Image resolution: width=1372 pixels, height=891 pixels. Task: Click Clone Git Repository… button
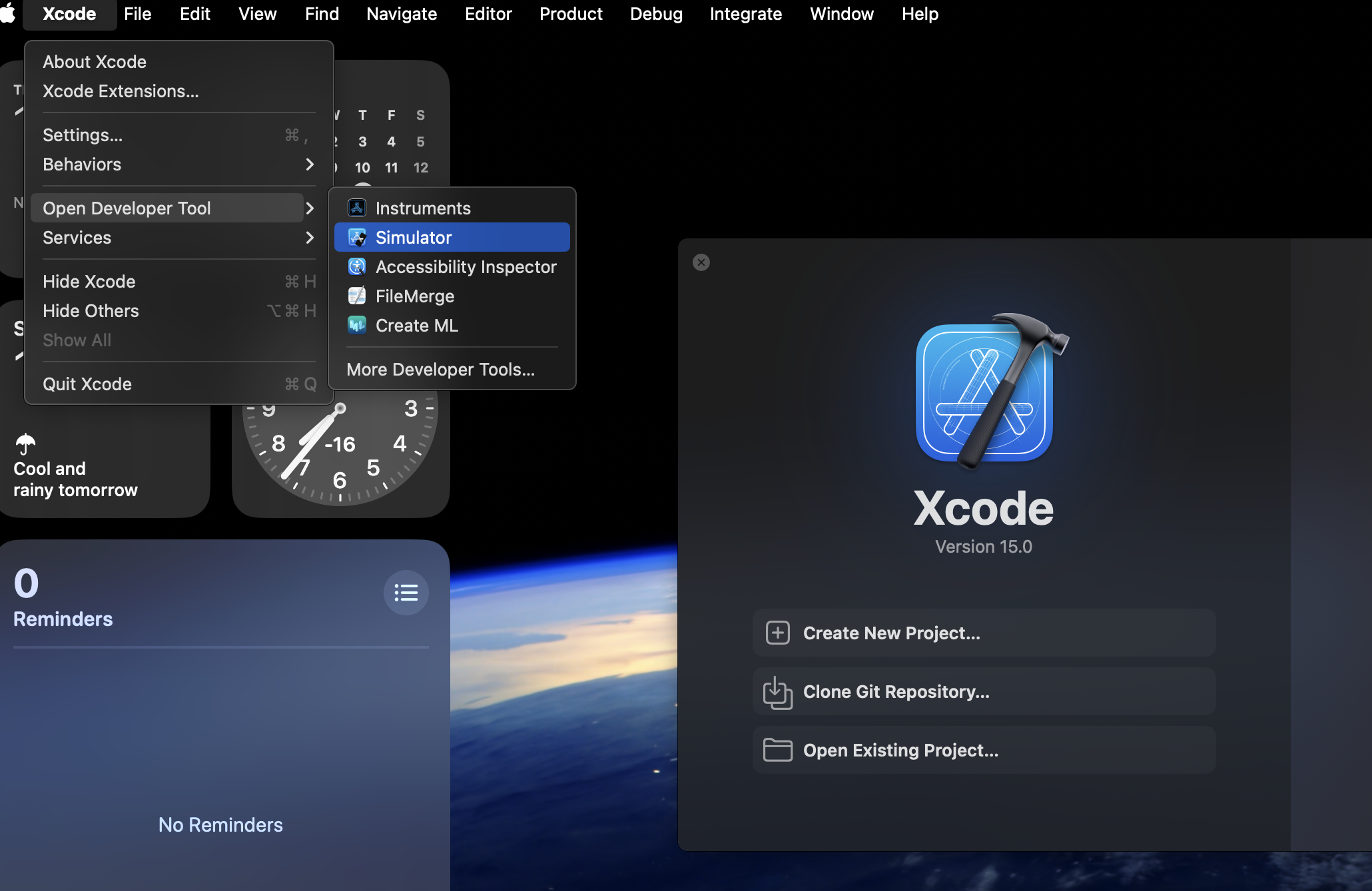(x=984, y=691)
